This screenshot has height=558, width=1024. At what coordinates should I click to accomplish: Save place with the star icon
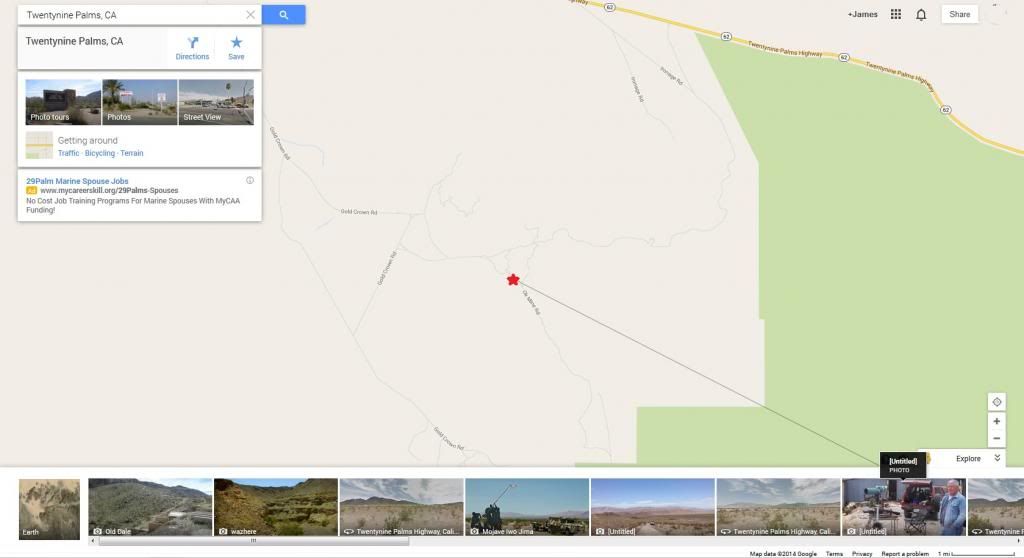click(x=236, y=48)
